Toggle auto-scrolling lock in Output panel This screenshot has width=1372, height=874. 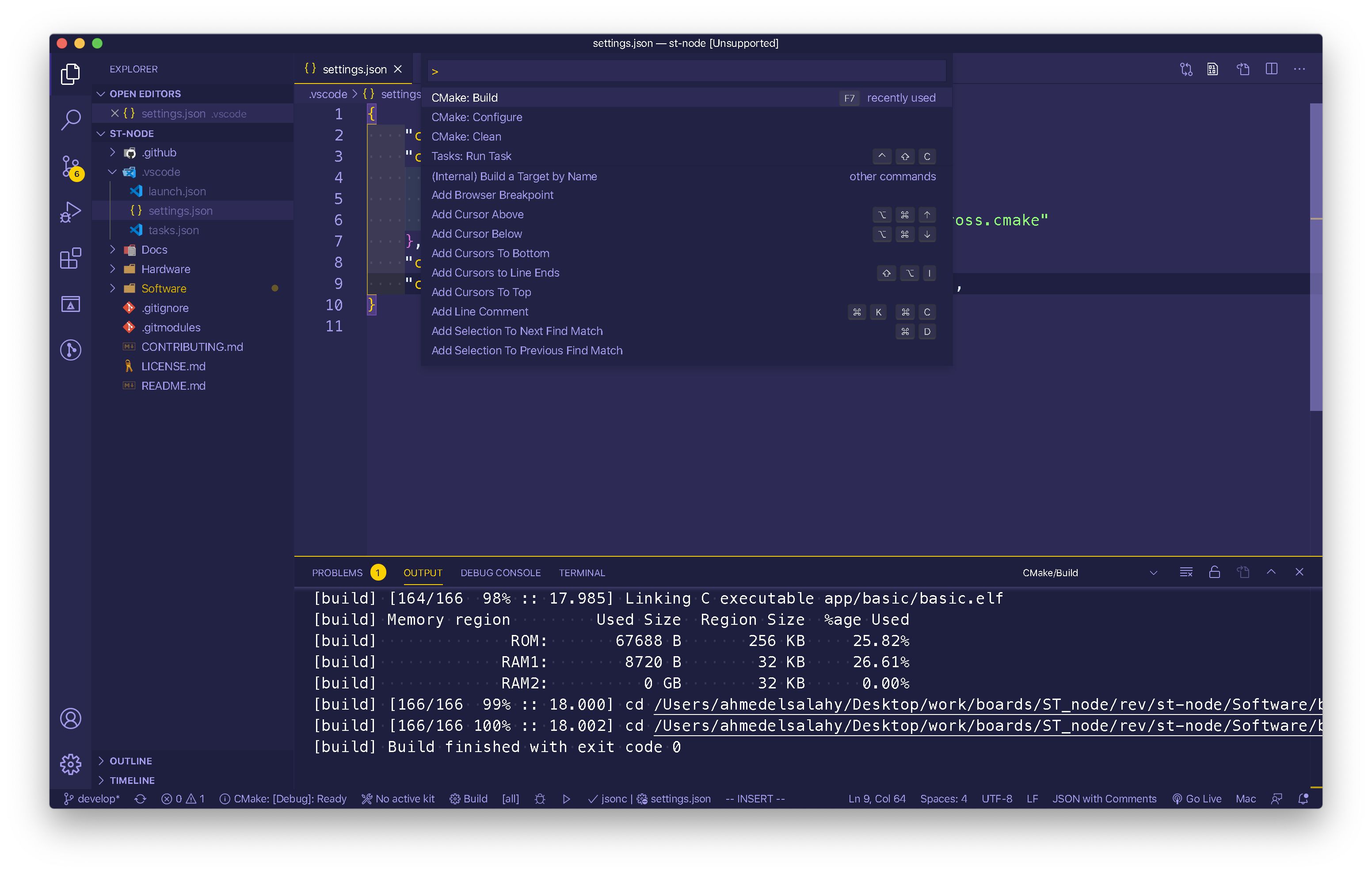1215,572
